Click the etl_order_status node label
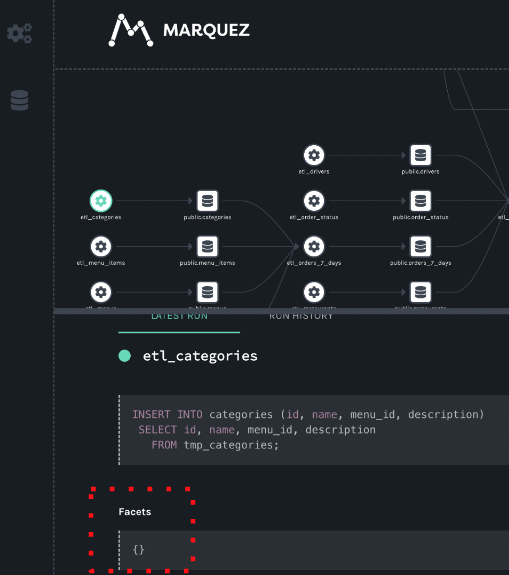This screenshot has width=509, height=575. [314, 217]
